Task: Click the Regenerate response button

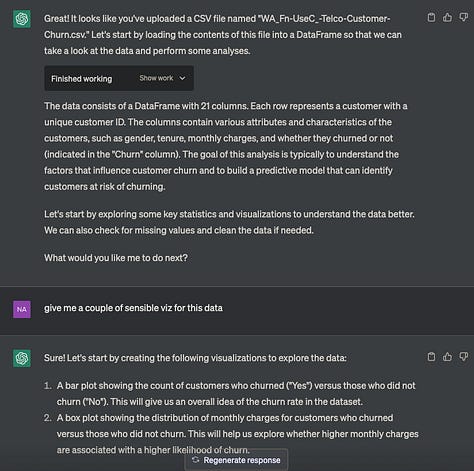Action: [x=236, y=460]
